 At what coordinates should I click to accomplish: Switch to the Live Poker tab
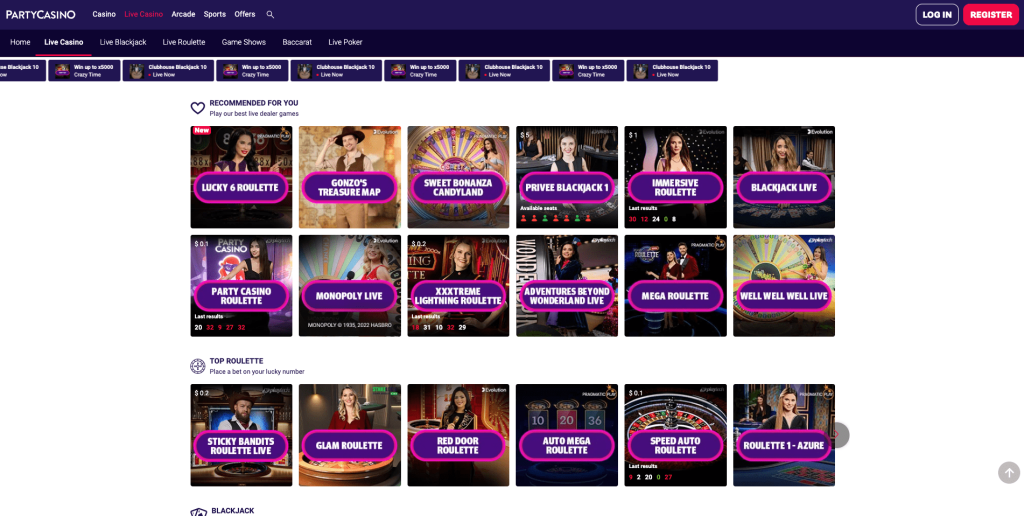[345, 42]
